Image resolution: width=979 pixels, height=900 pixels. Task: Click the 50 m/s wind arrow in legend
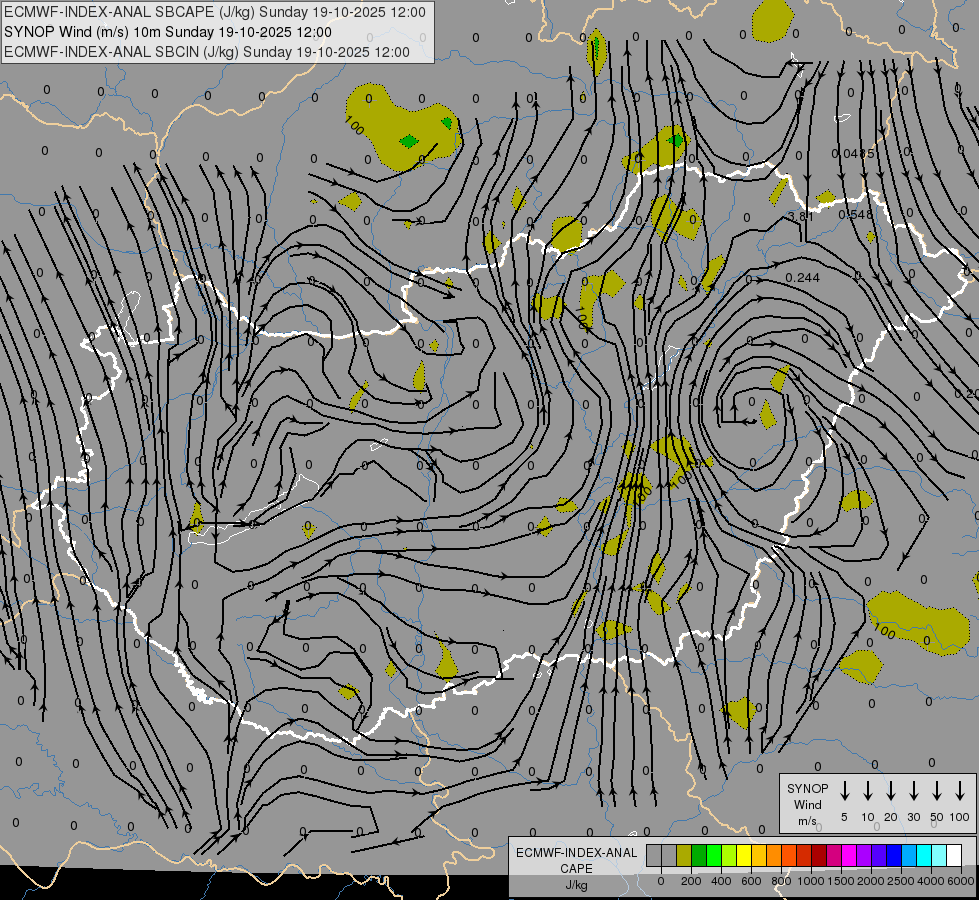[x=937, y=791]
